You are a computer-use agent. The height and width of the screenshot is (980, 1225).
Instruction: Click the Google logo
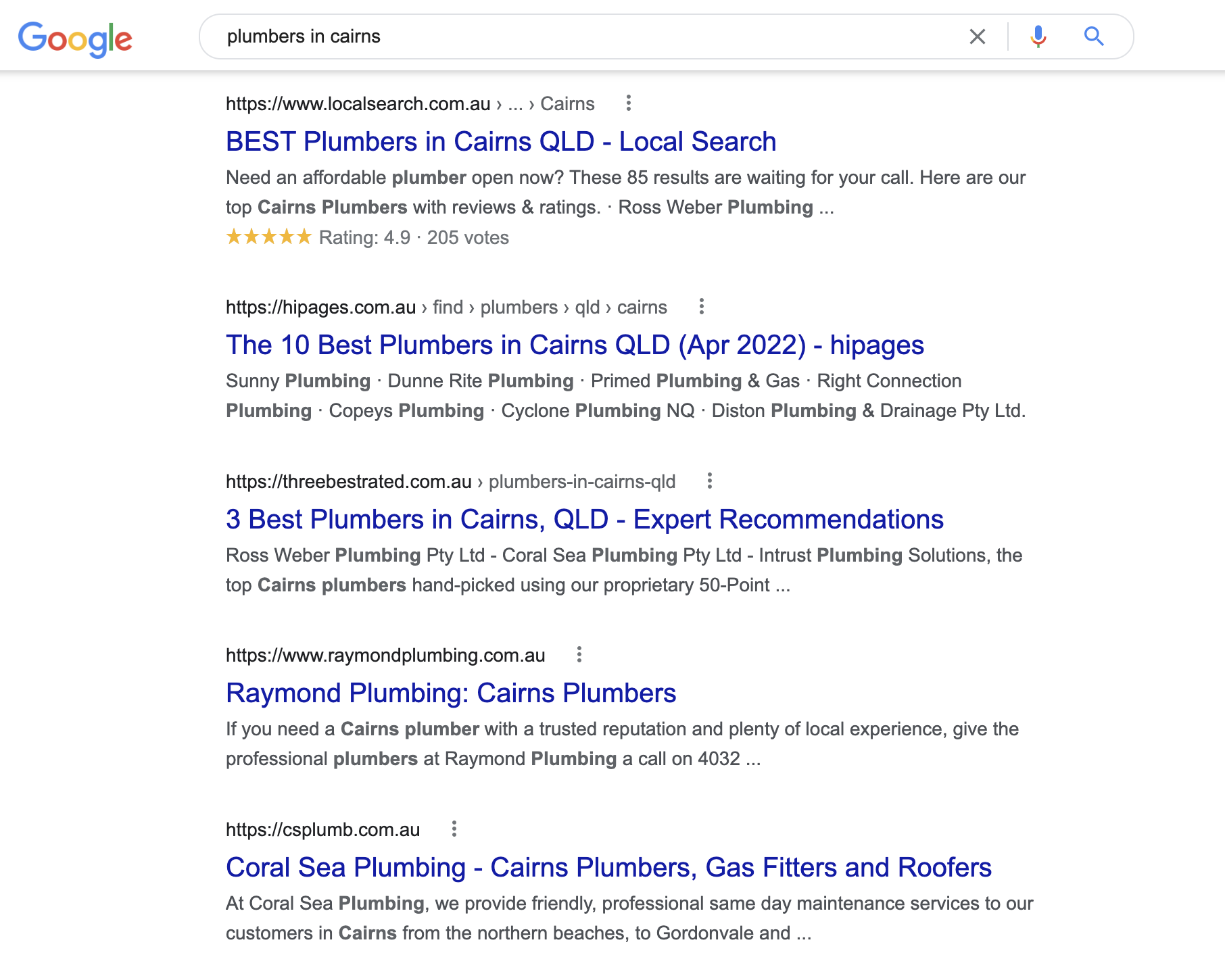point(75,39)
